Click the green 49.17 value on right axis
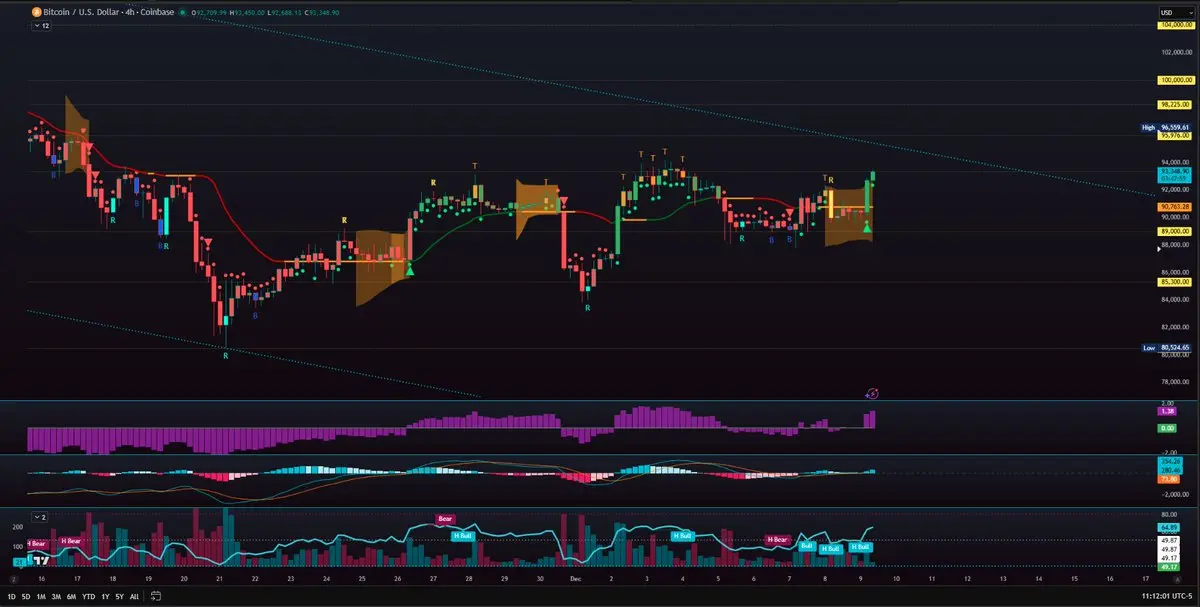Image resolution: width=1200 pixels, height=607 pixels. tap(1169, 567)
